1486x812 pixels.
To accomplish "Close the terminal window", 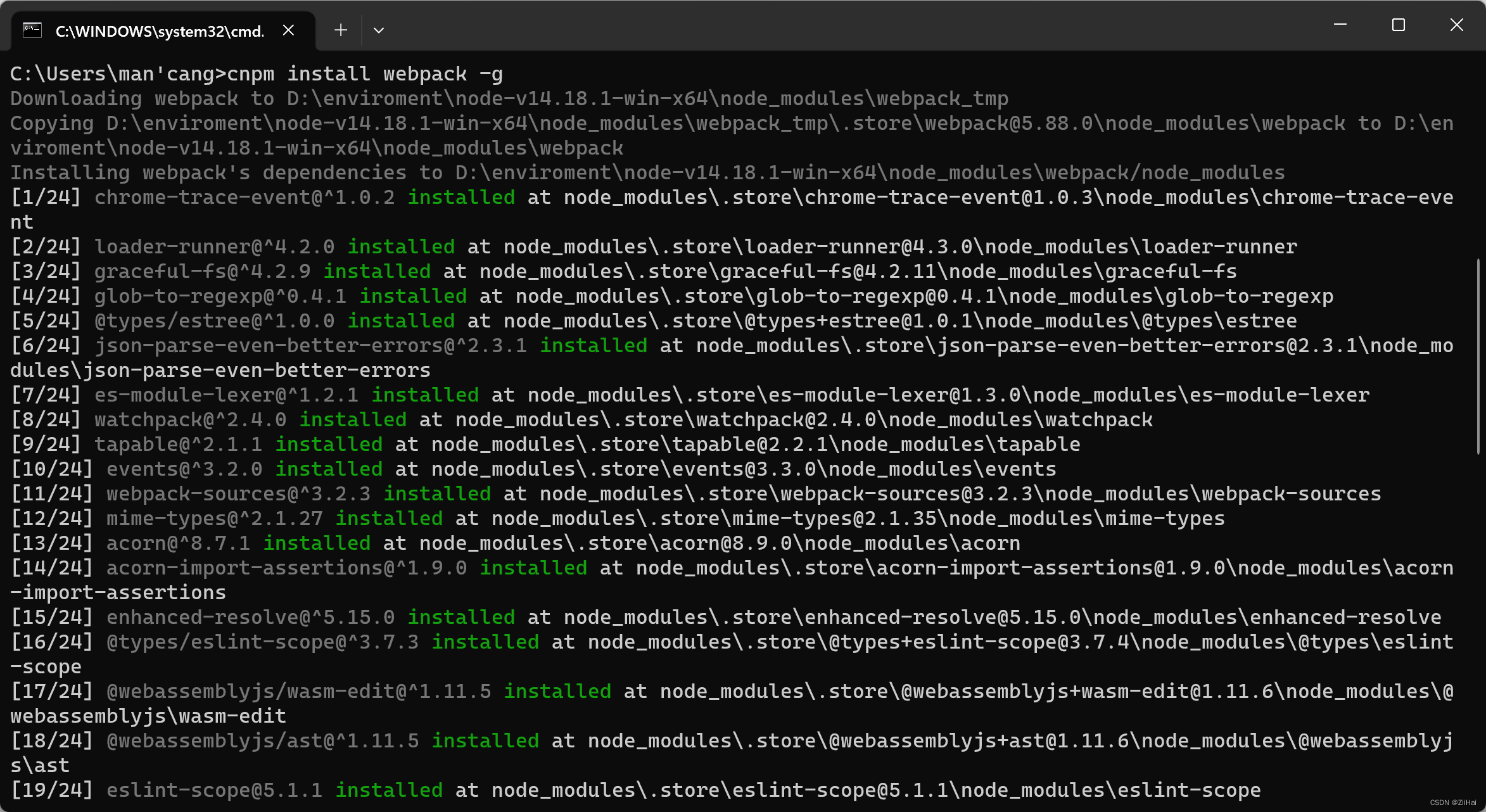I will (x=1457, y=25).
